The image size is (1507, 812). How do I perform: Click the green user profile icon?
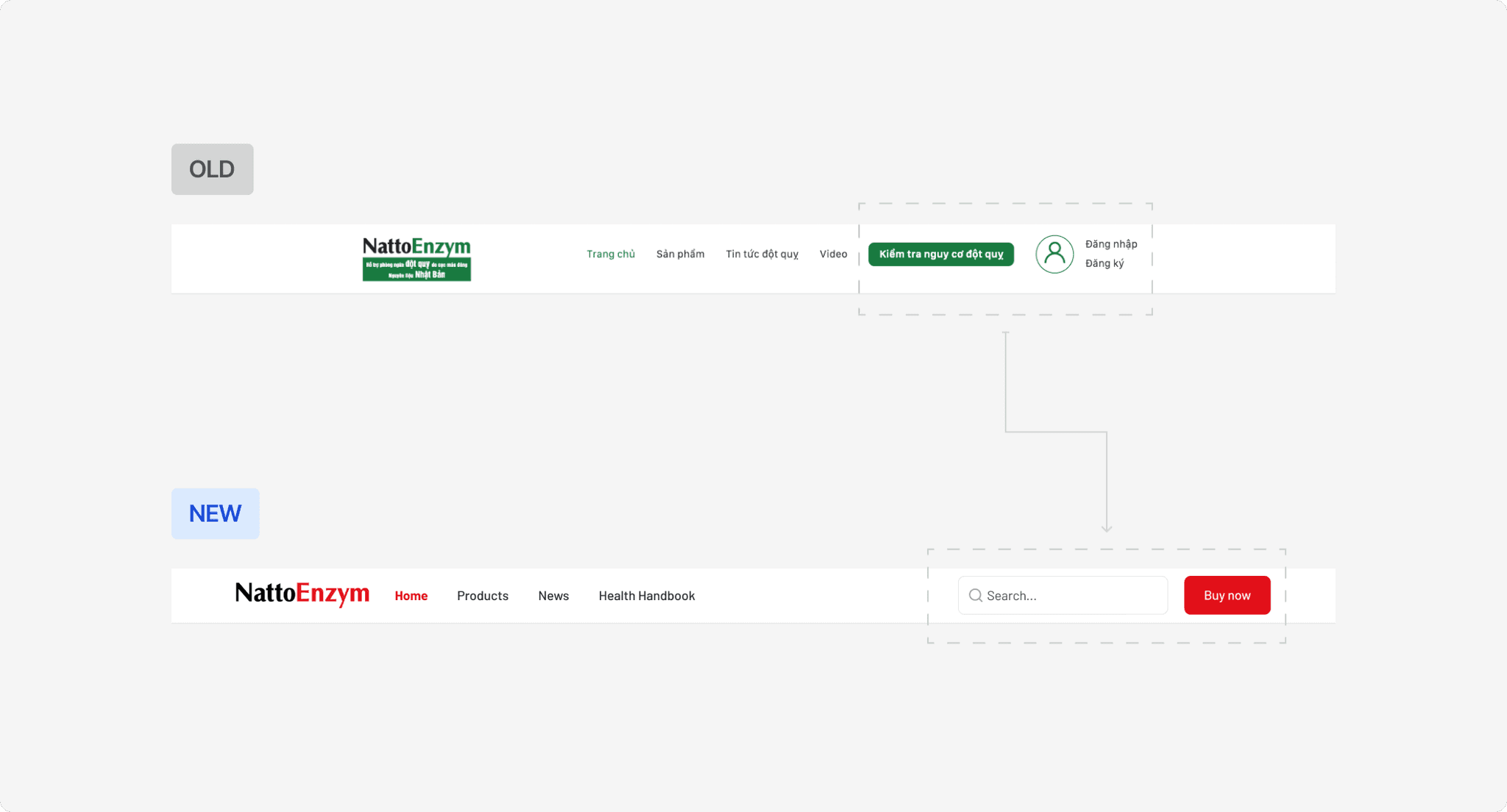point(1054,254)
